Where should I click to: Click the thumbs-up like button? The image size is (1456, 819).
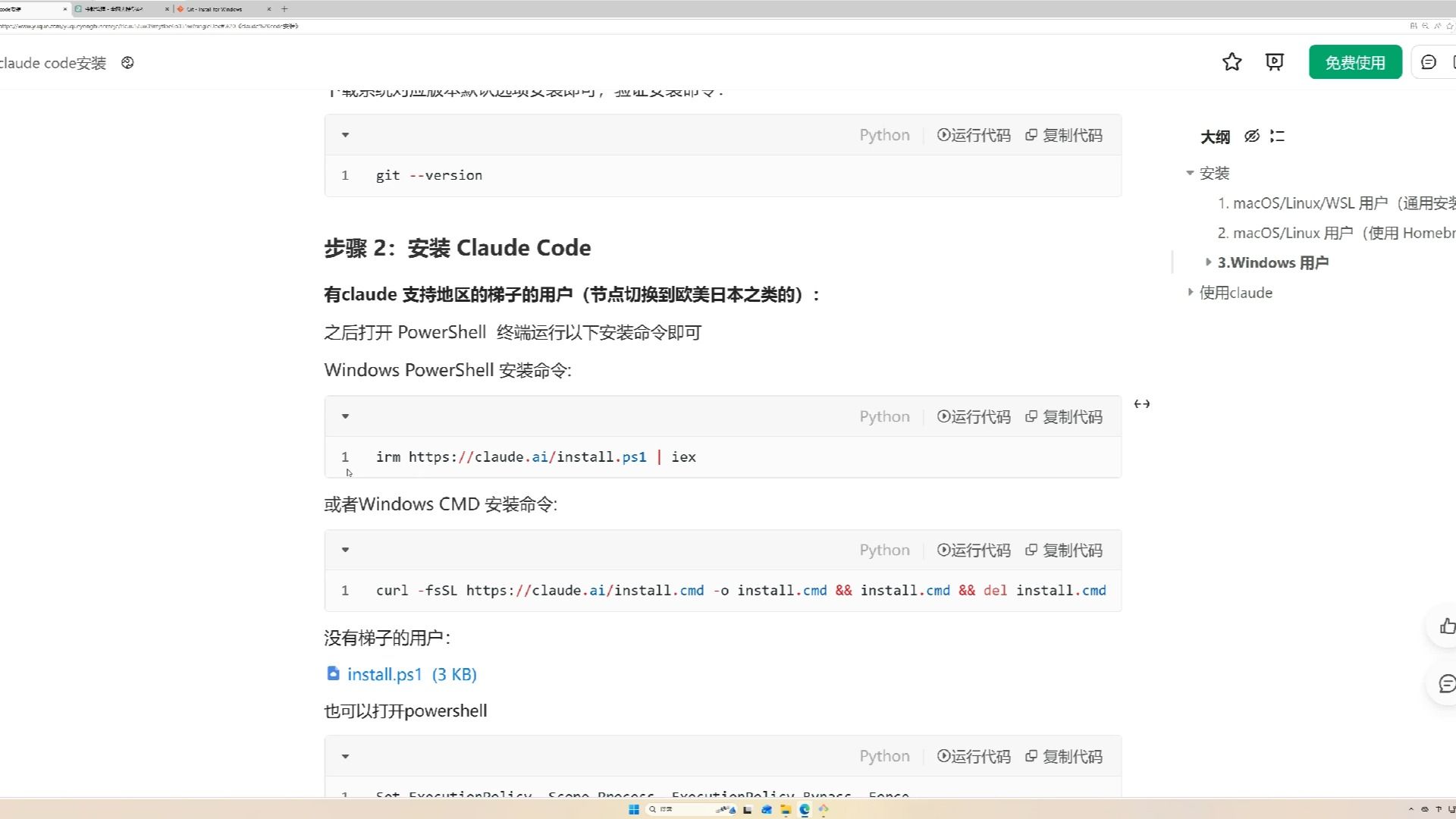(1447, 626)
